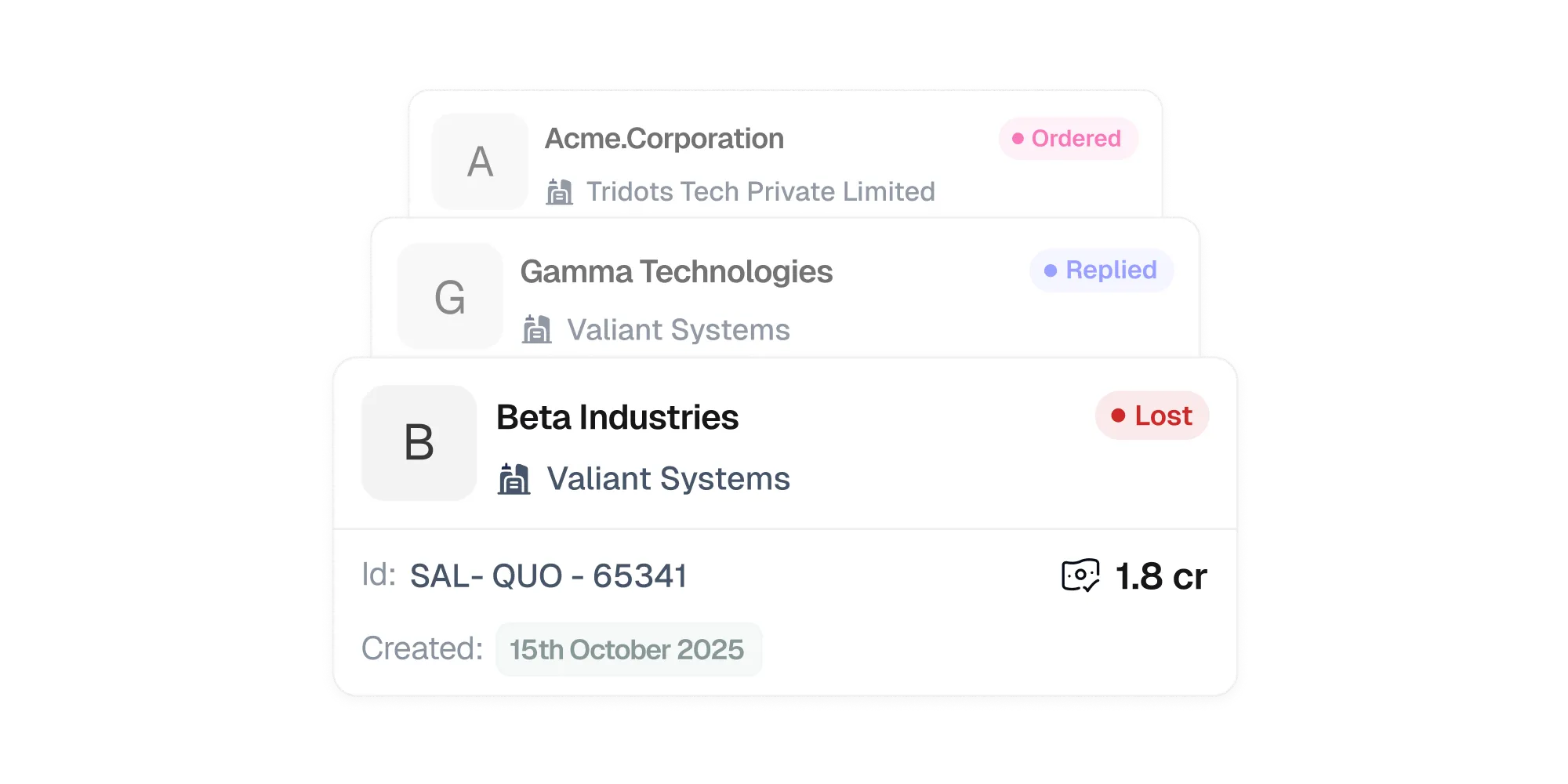Toggle the Lost status badge on Beta Industries
This screenshot has width=1568, height=784.
click(x=1152, y=416)
